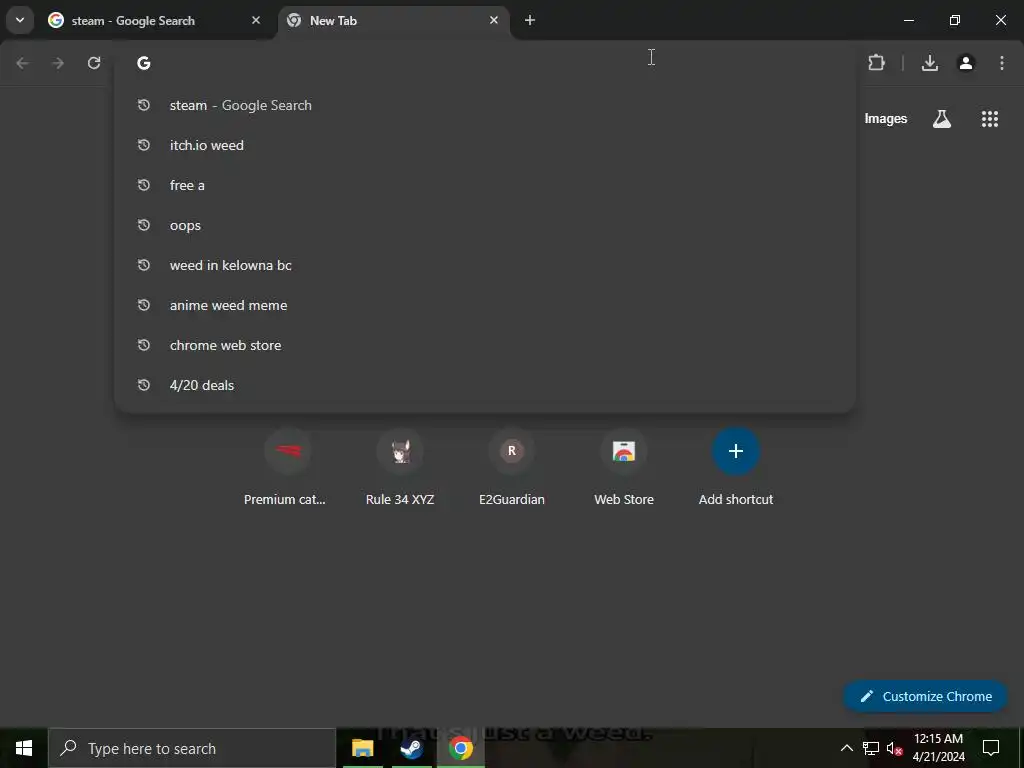1024x768 pixels.
Task: Switch to the steam - Google Search tab
Action: click(155, 21)
